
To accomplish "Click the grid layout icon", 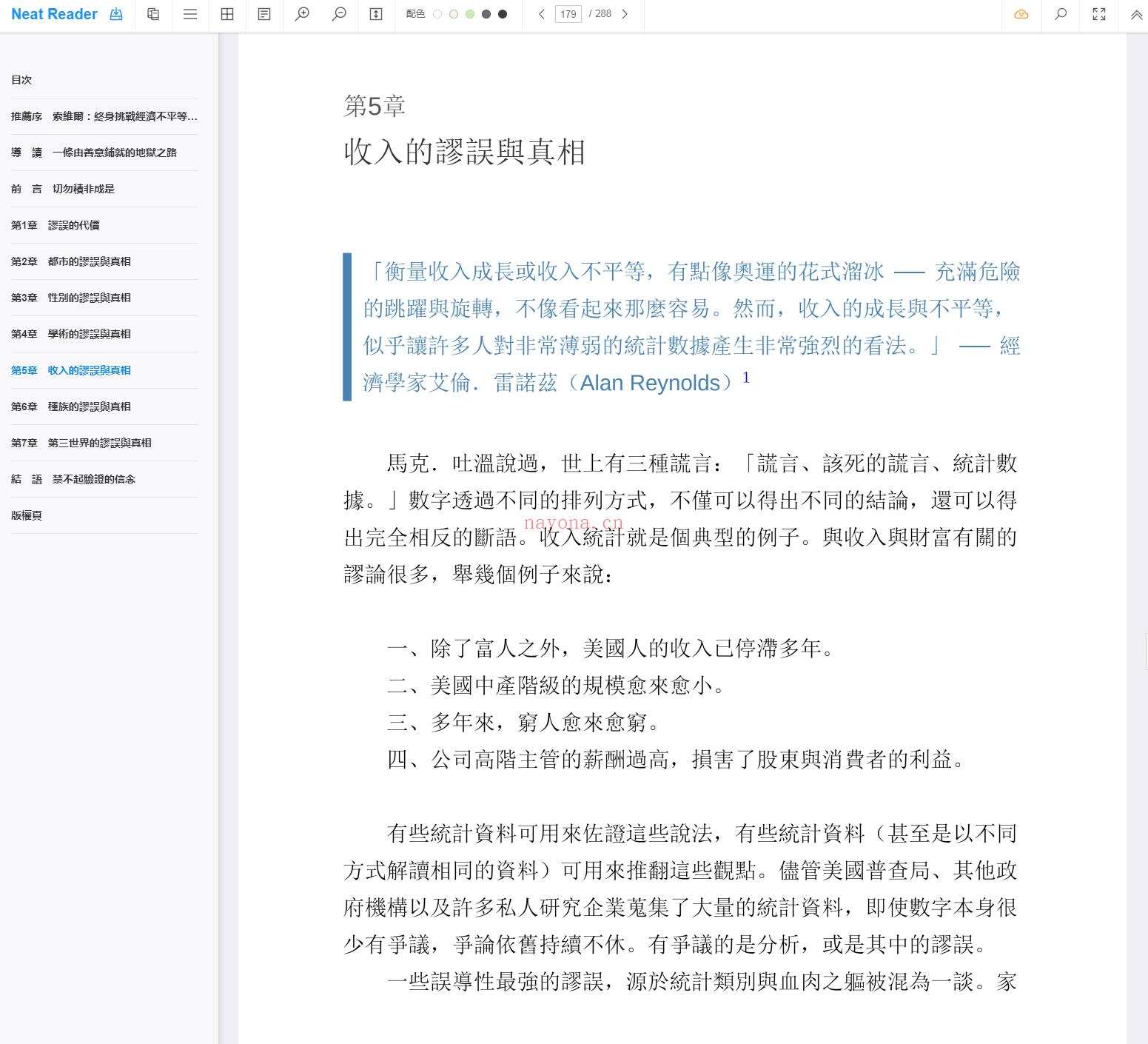I will click(227, 14).
